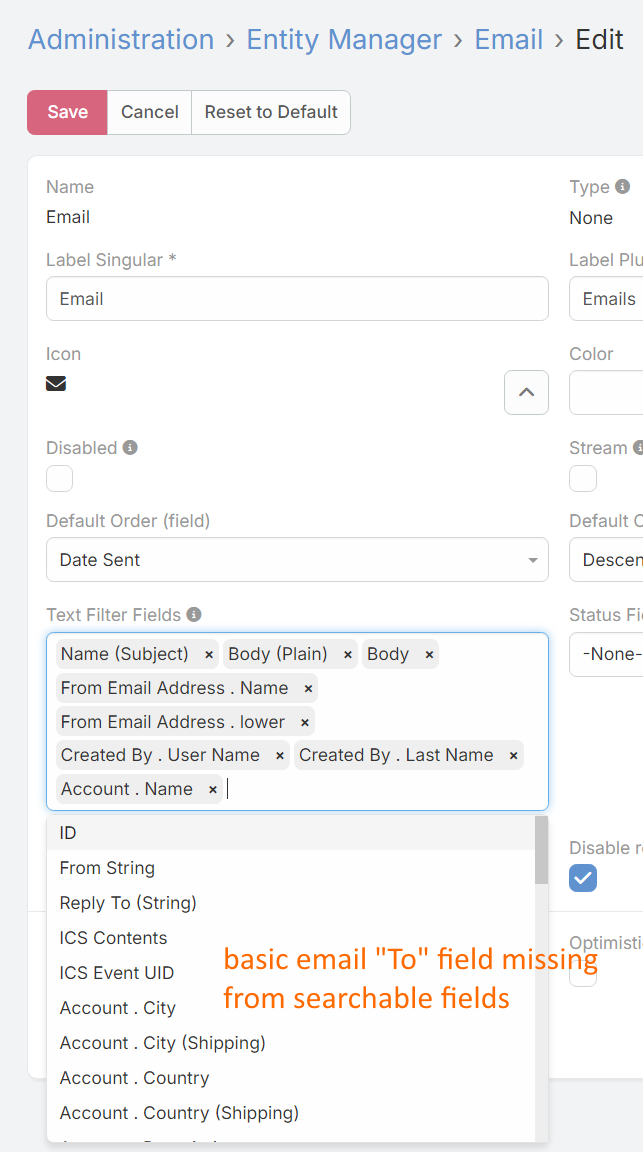Click the info icon next to Disabled

[130, 448]
